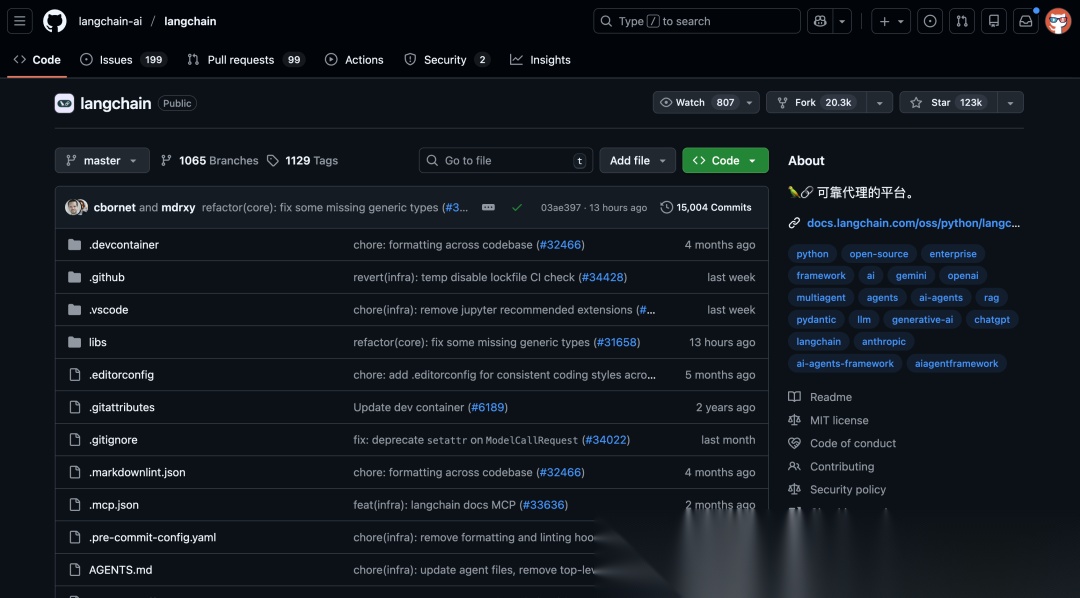The width and height of the screenshot is (1080, 598).
Task: Switch to the Code tab
Action: click(37, 60)
